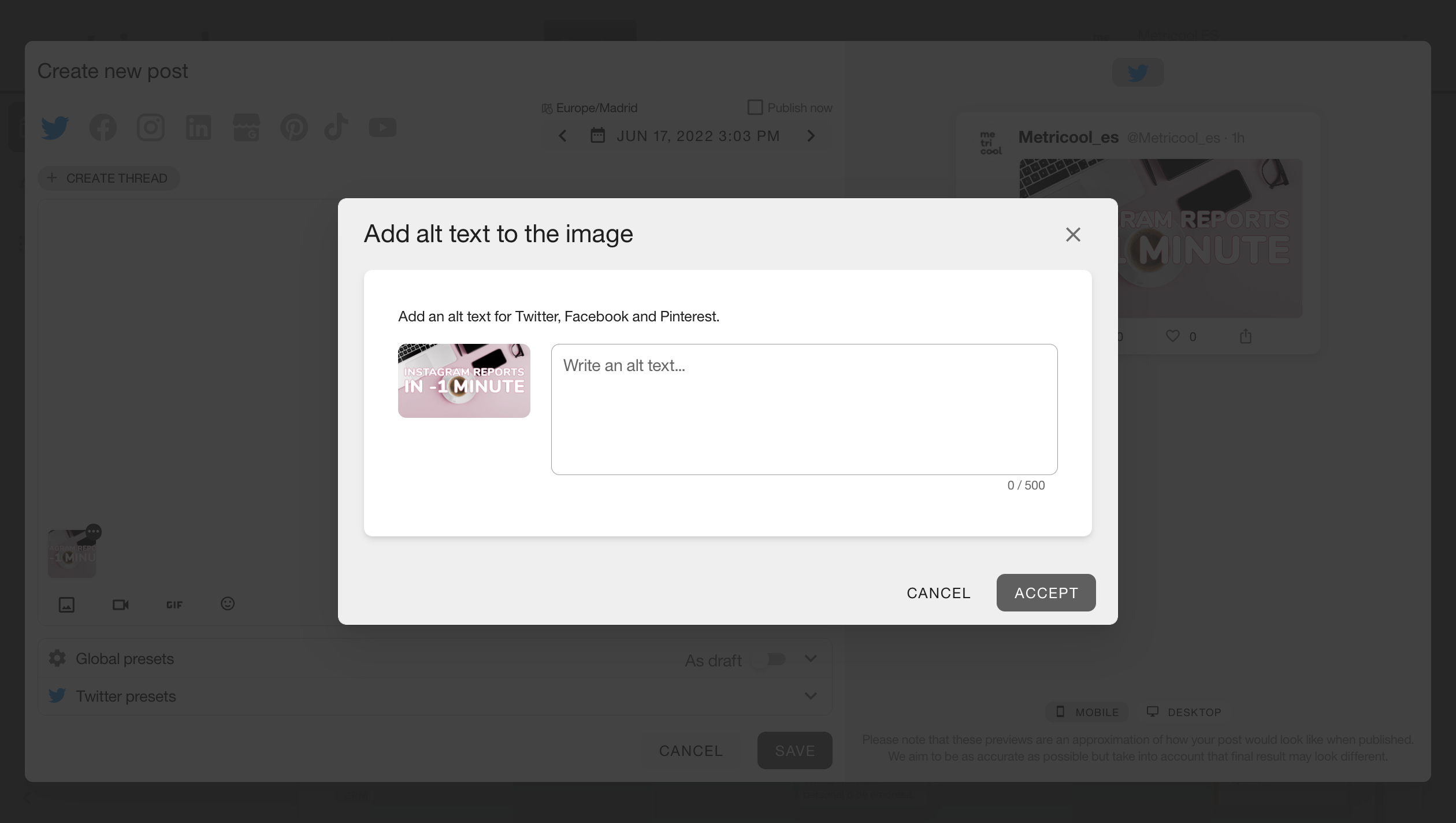The width and height of the screenshot is (1456, 823).
Task: Click the CANCEL button
Action: [939, 592]
